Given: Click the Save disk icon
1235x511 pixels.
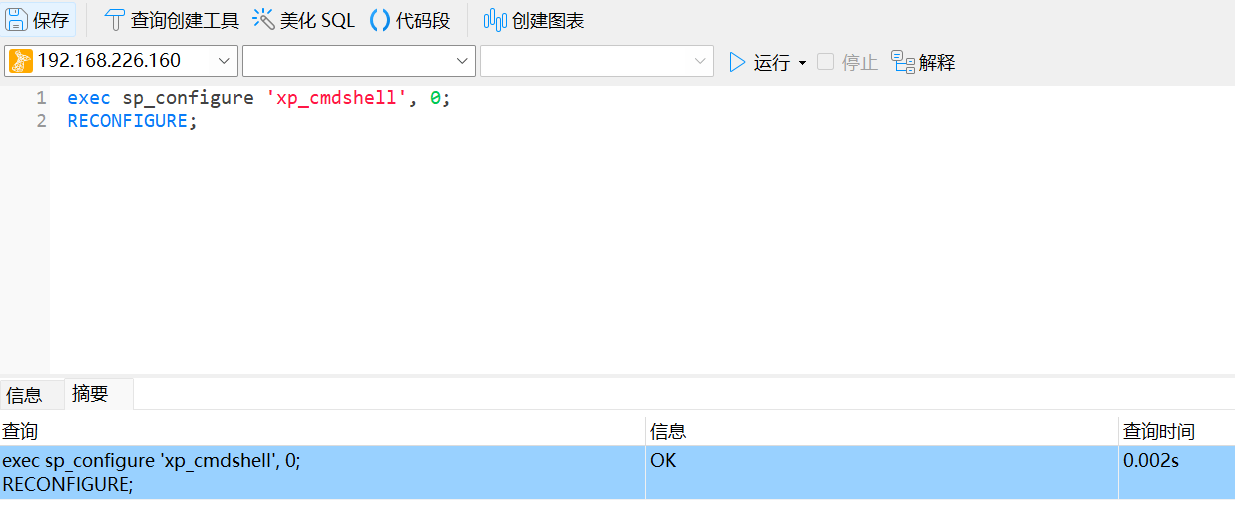Looking at the screenshot, I should (x=18, y=20).
